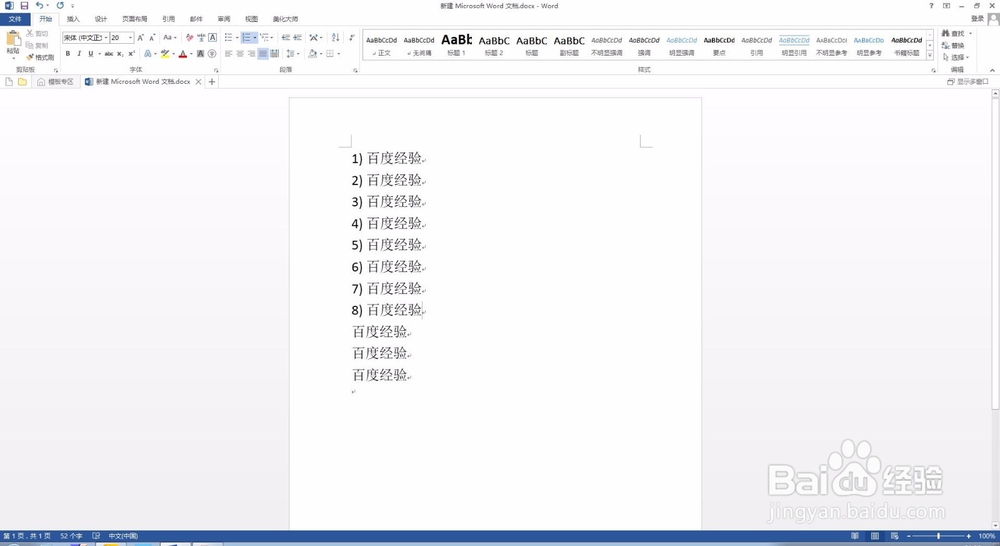Toggle justified alignment
Viewport: 1000px width, 546px height.
[x=263, y=54]
